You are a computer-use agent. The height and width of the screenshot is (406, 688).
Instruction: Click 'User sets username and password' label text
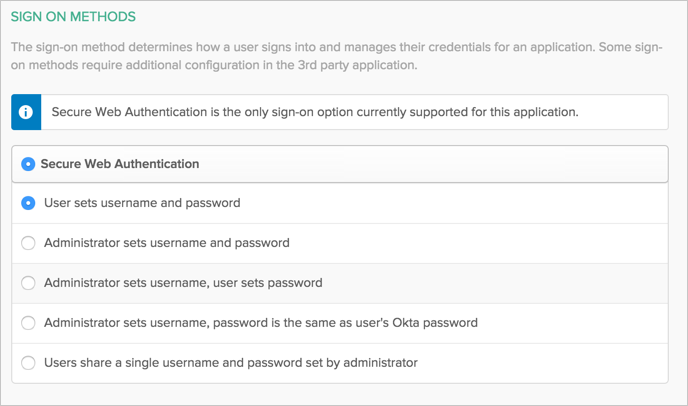tap(142, 203)
